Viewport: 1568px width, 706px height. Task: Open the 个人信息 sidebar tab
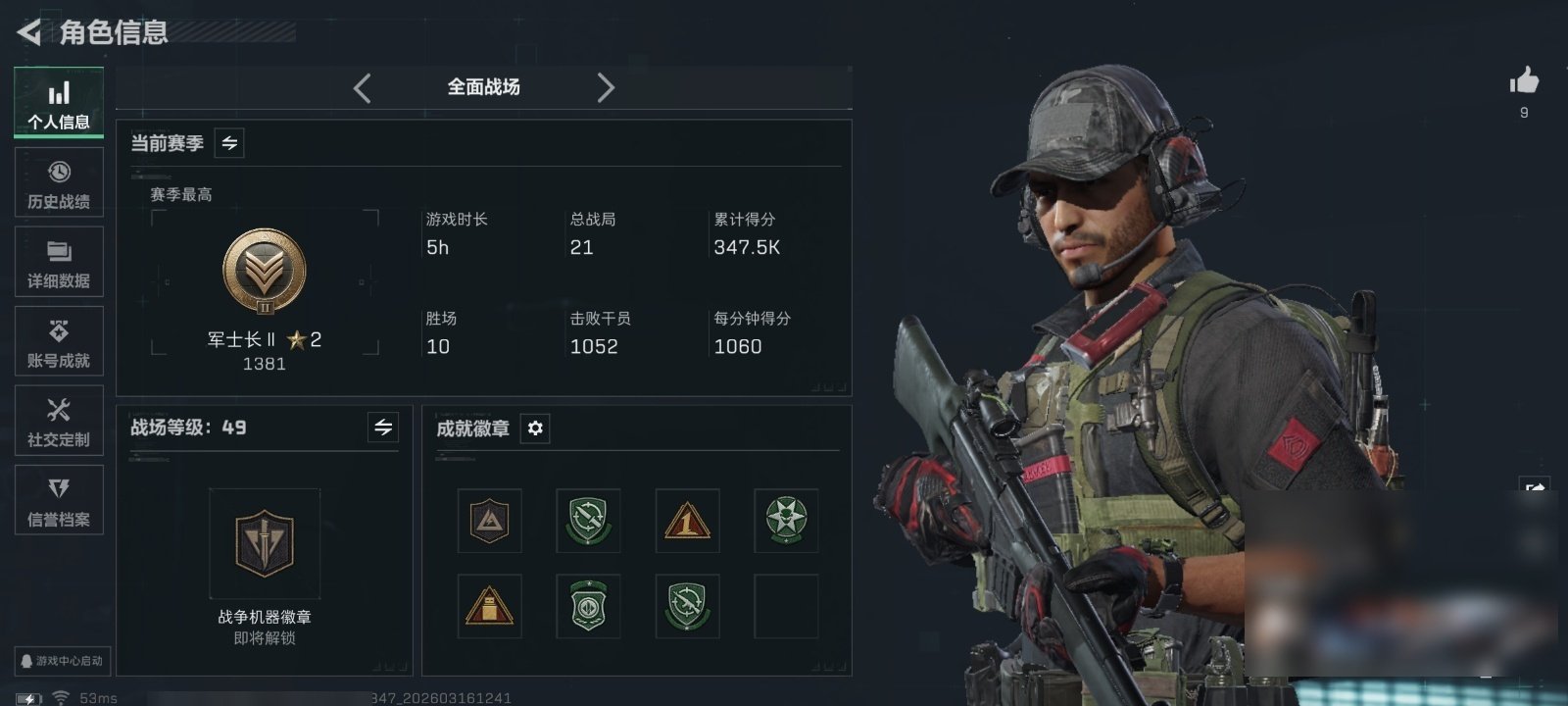pyautogui.click(x=59, y=102)
